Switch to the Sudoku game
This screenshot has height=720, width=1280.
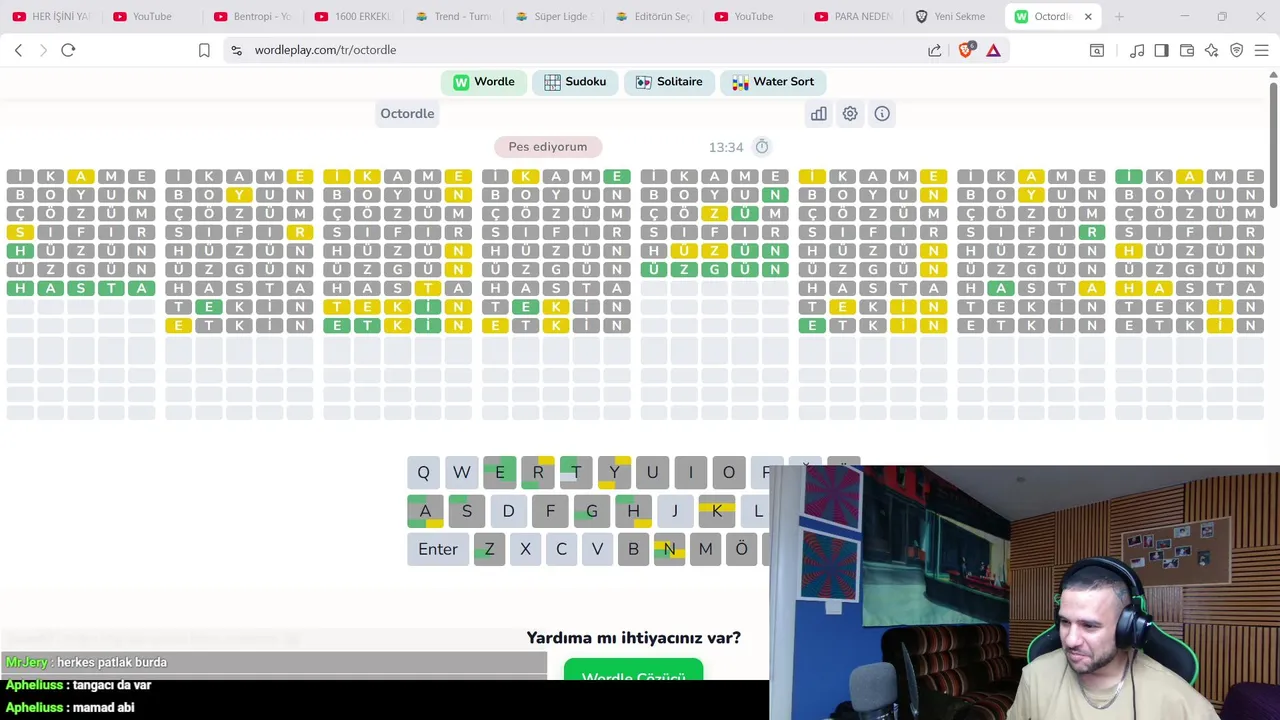pyautogui.click(x=575, y=82)
